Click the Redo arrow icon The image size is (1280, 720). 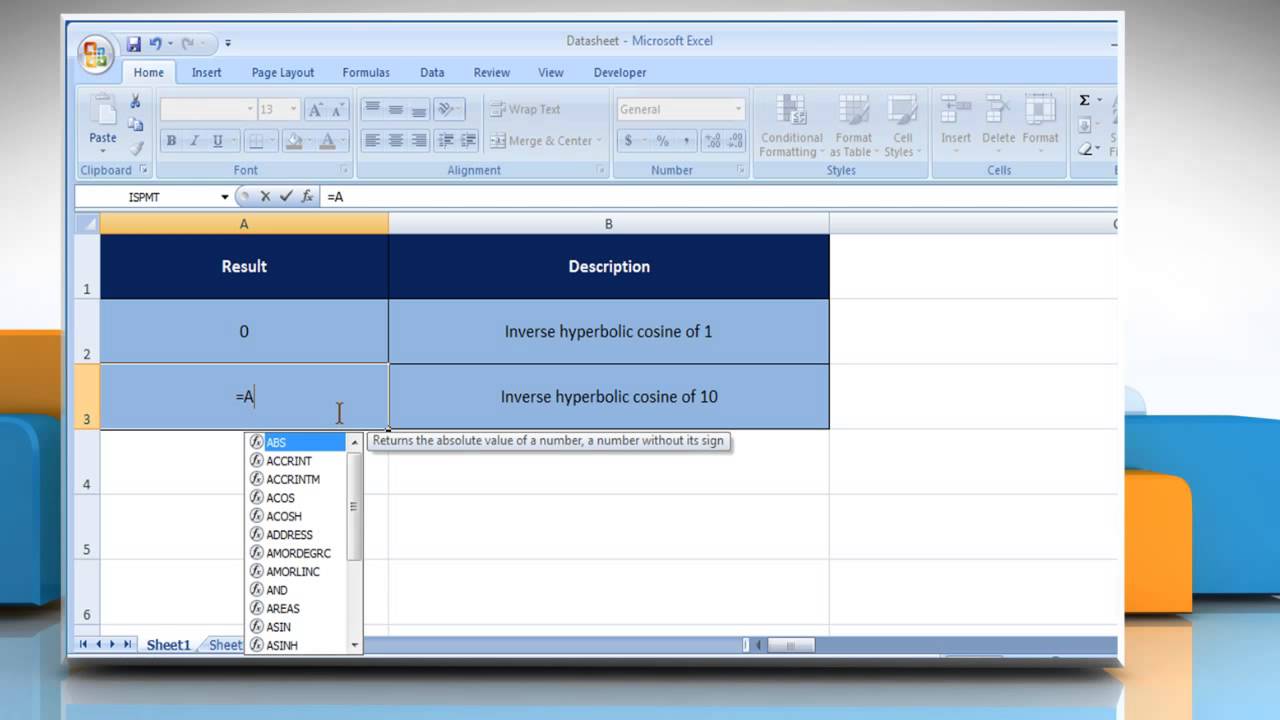pos(187,44)
